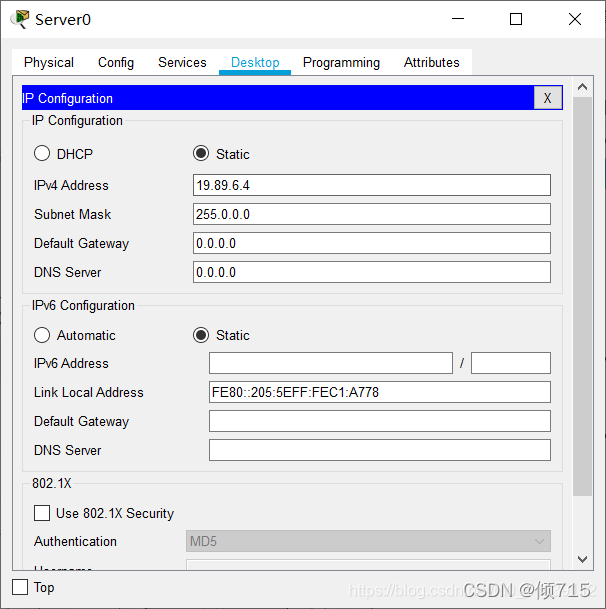
Task: Open the Authentication MD5 dropdown
Action: tap(368, 541)
